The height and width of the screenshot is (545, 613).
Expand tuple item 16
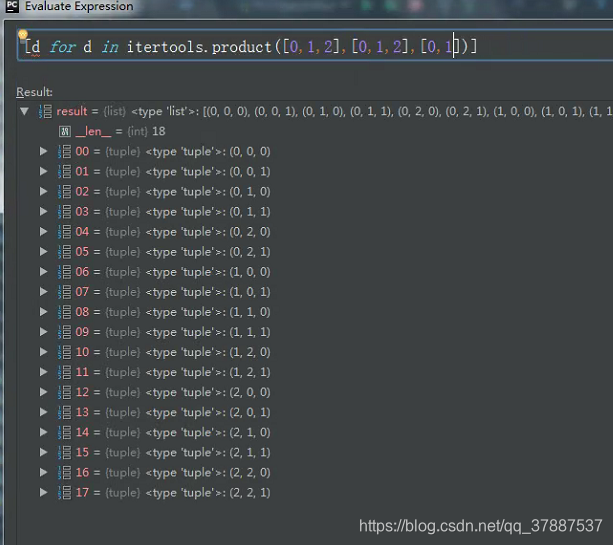point(43,472)
